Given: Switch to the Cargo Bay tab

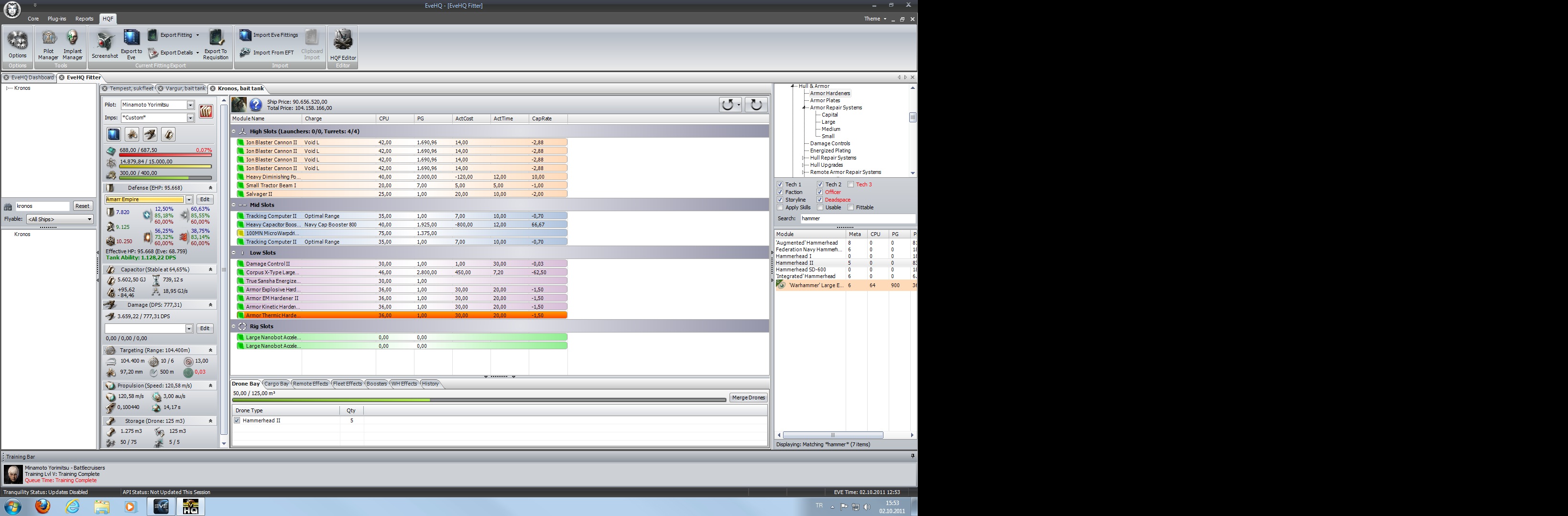Looking at the screenshot, I should coord(276,384).
